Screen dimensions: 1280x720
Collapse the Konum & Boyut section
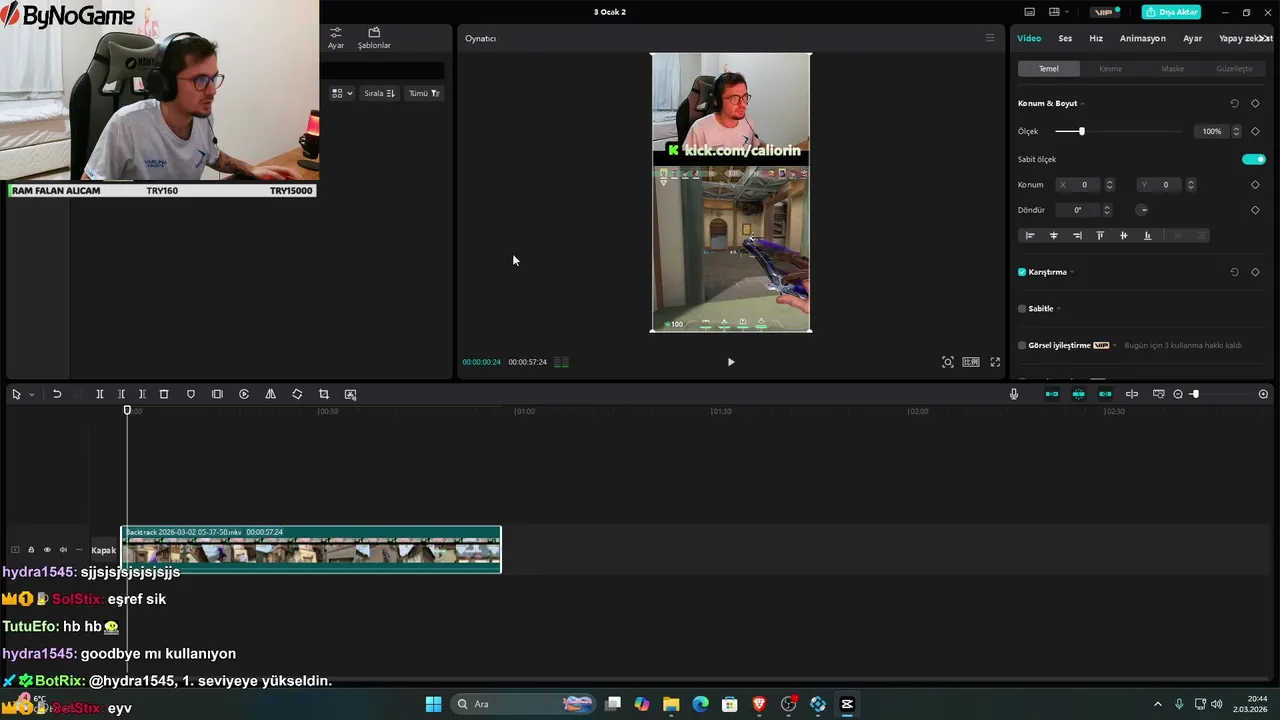(x=1083, y=104)
